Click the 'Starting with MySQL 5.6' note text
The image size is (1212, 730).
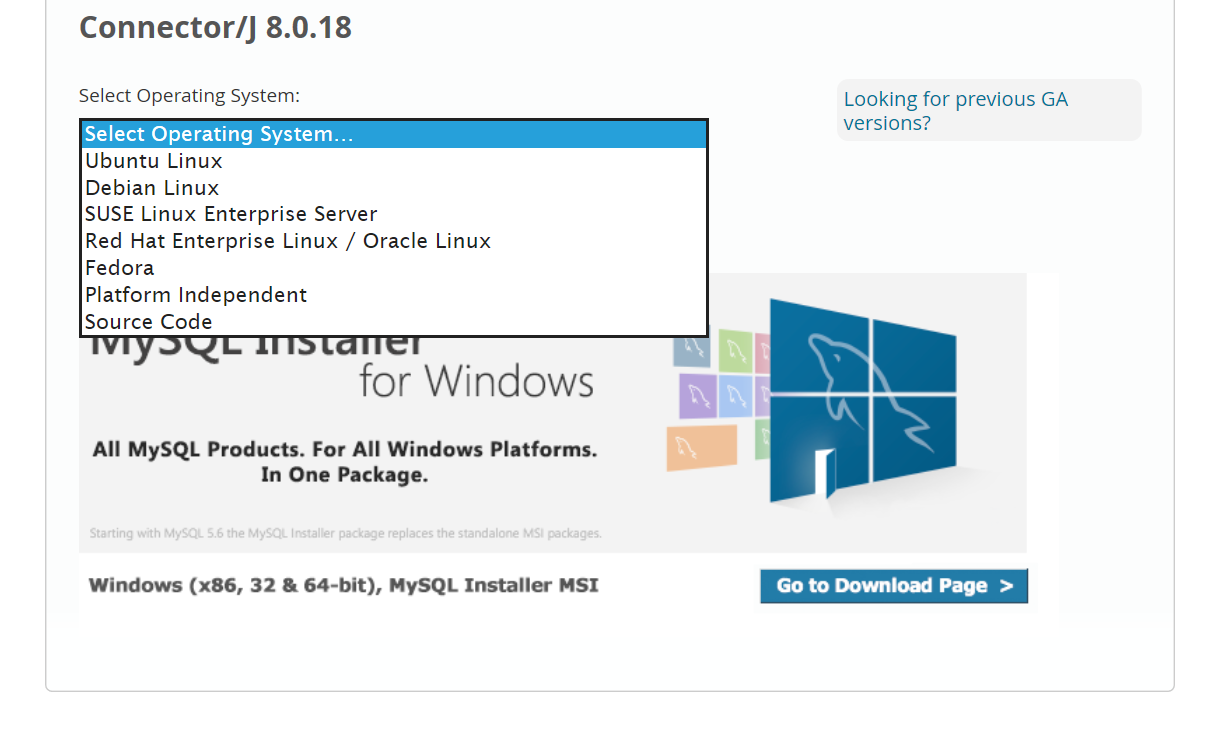click(x=345, y=533)
